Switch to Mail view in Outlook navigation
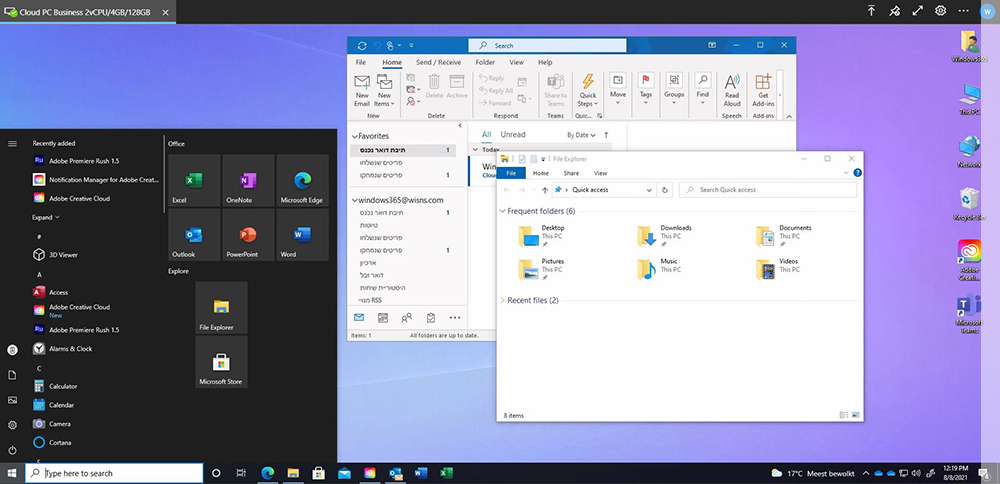Image resolution: width=1000 pixels, height=484 pixels. point(359,318)
